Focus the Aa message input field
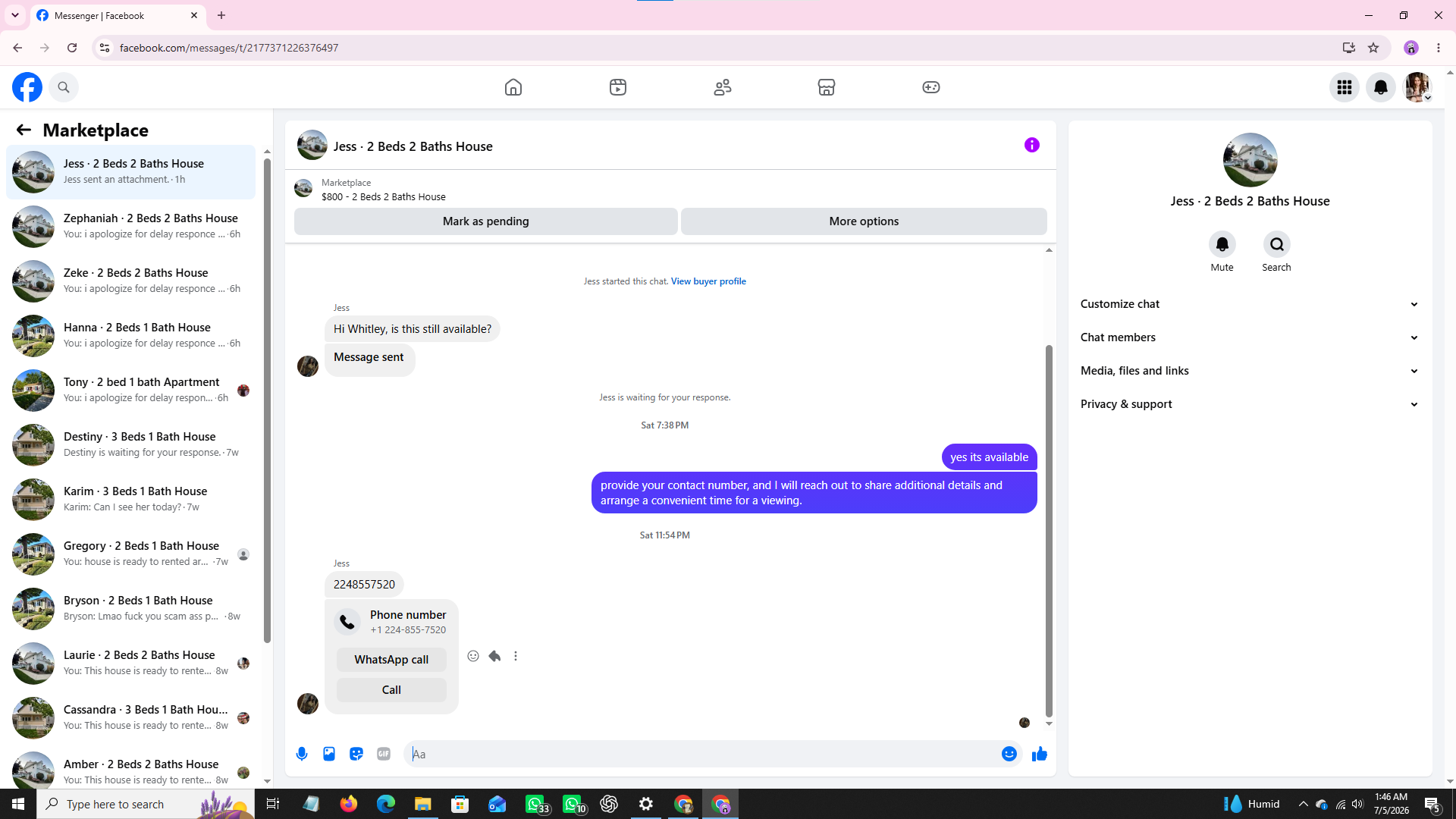Screen dimensions: 1456x819 coord(701,754)
